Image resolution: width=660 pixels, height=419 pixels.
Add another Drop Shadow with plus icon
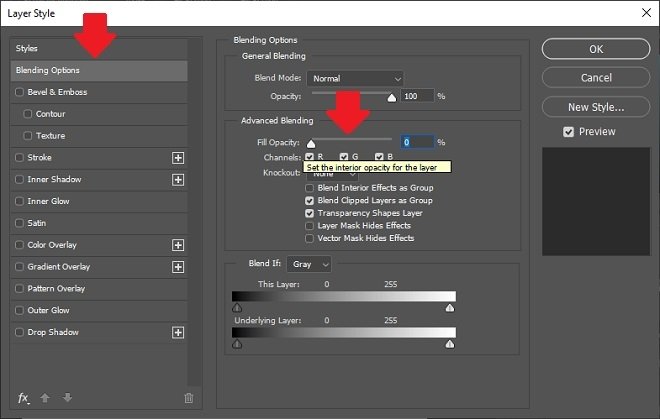tap(178, 333)
